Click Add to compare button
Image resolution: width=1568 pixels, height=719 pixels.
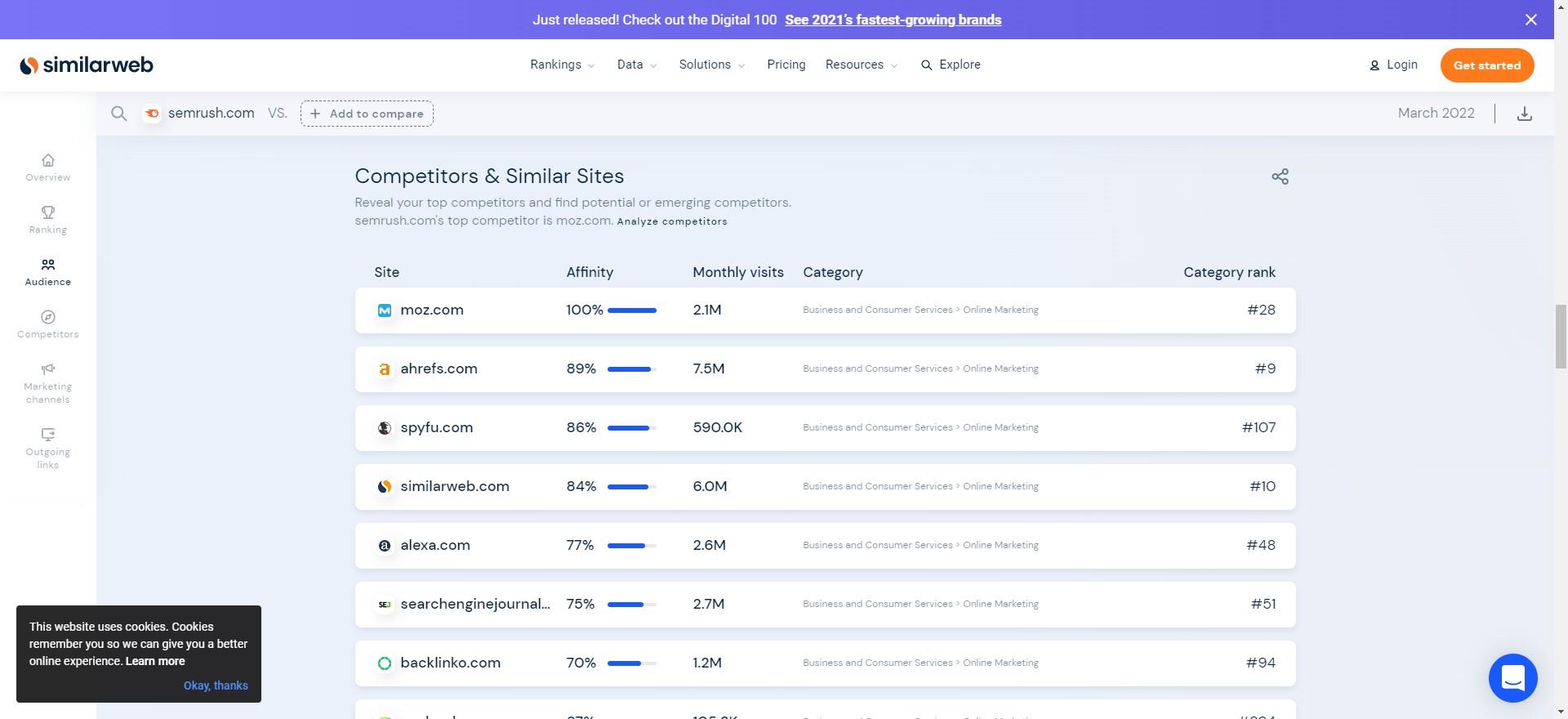coord(367,114)
